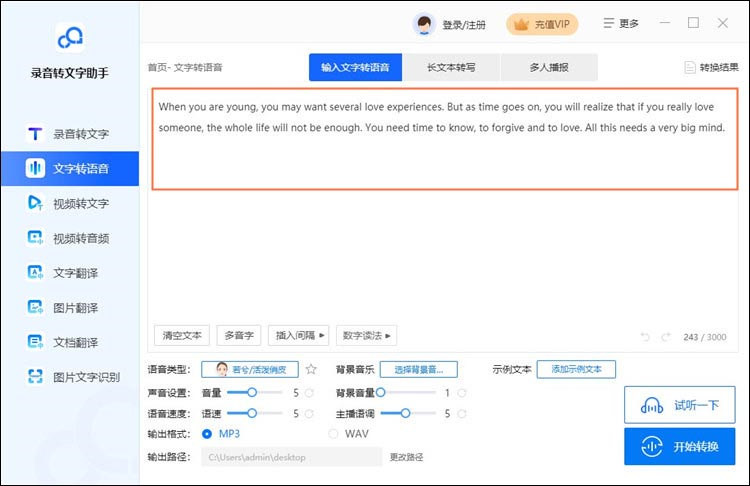This screenshot has height=486, width=750.
Task: Reset 音量 with its circle icon
Action: click(309, 393)
